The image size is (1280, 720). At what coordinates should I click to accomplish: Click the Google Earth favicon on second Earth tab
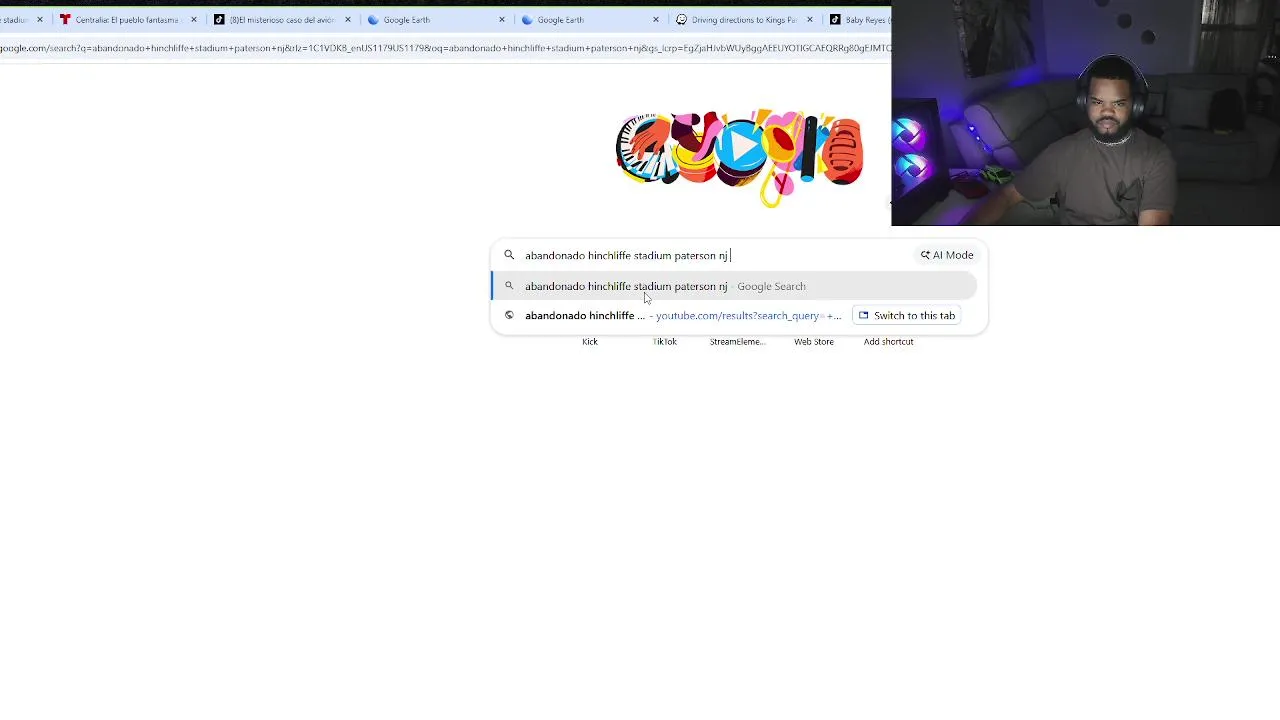tap(527, 19)
